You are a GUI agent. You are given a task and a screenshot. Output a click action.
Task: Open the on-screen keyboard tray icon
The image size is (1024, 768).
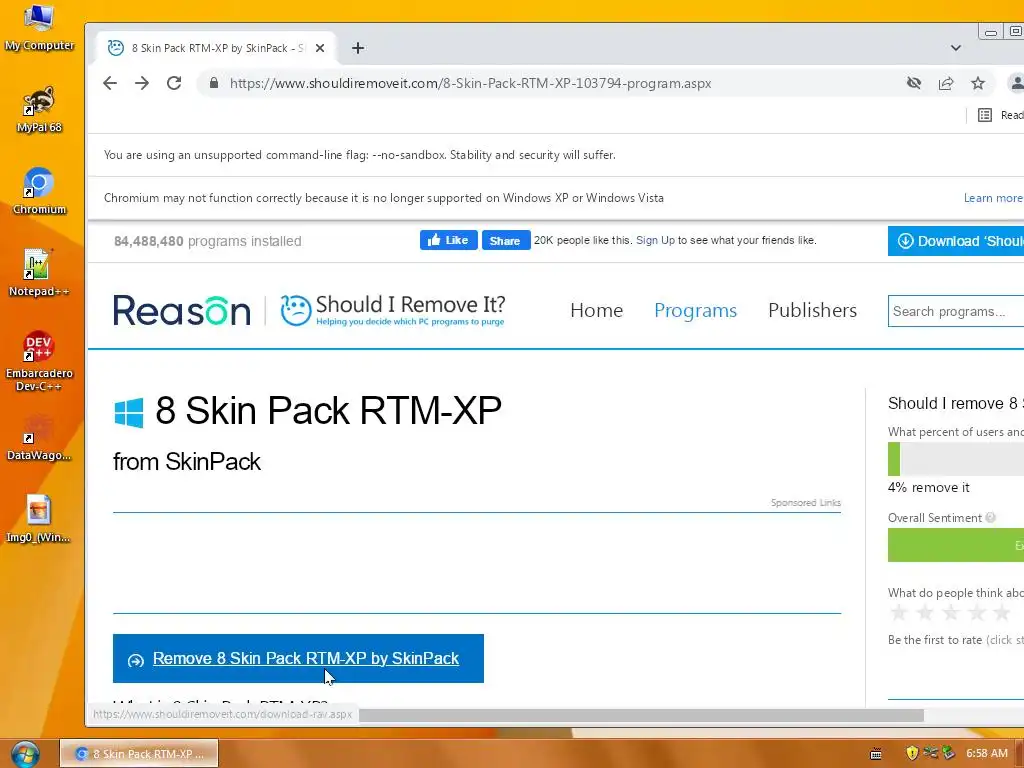[x=876, y=754]
